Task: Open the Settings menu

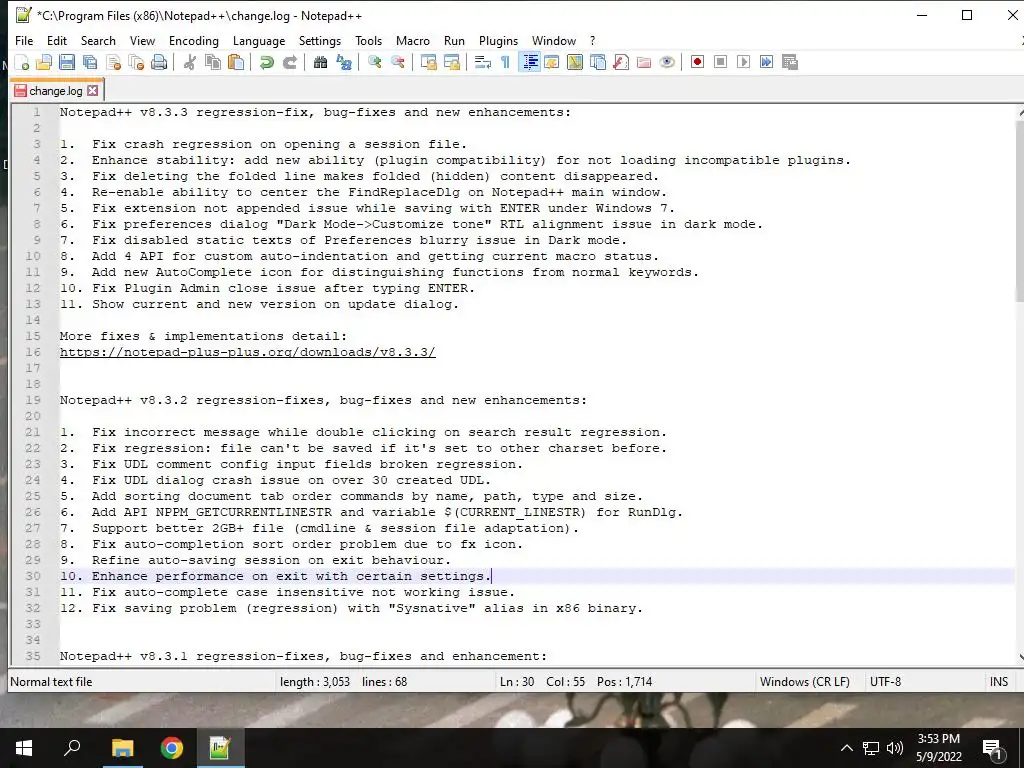Action: (320, 40)
